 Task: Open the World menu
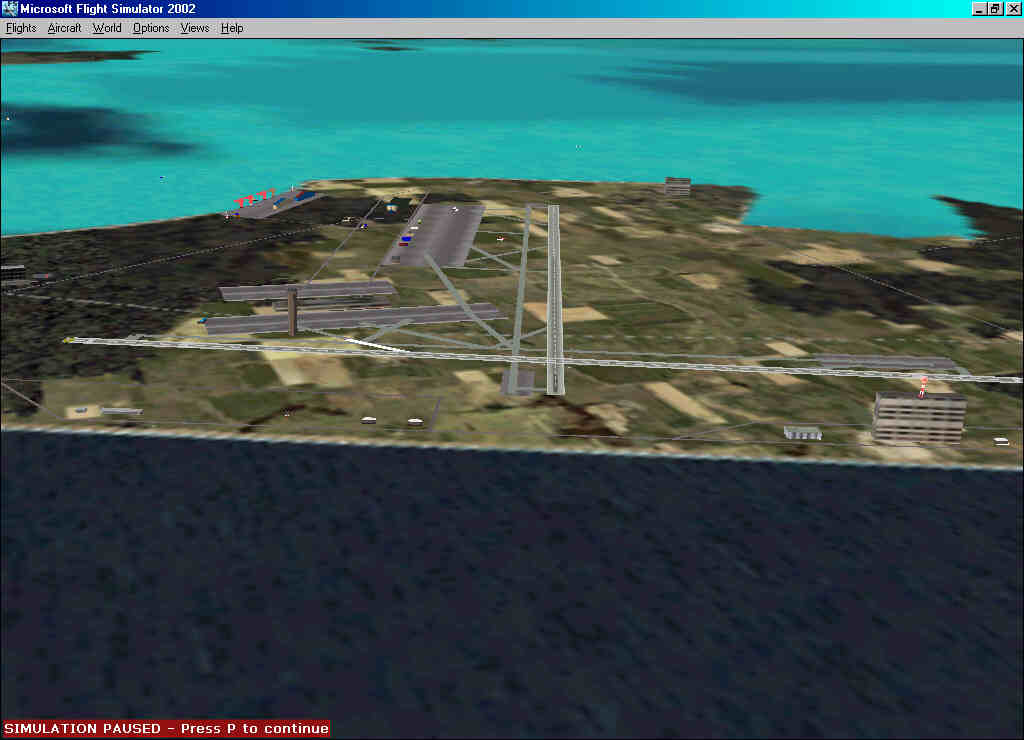tap(107, 28)
